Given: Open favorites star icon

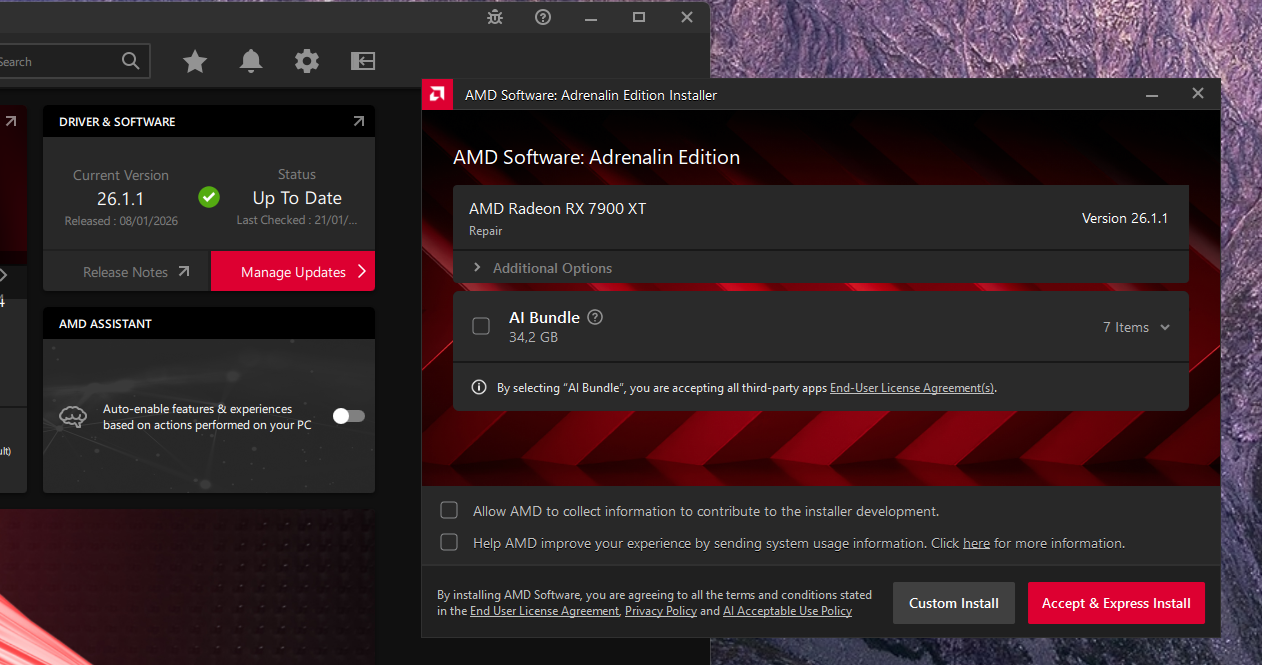Looking at the screenshot, I should coord(195,62).
